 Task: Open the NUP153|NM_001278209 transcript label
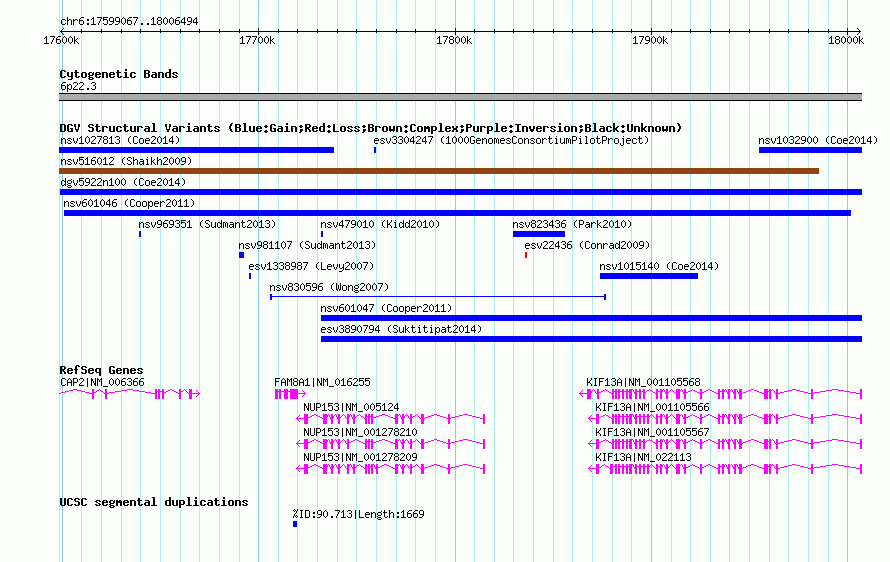(360, 458)
